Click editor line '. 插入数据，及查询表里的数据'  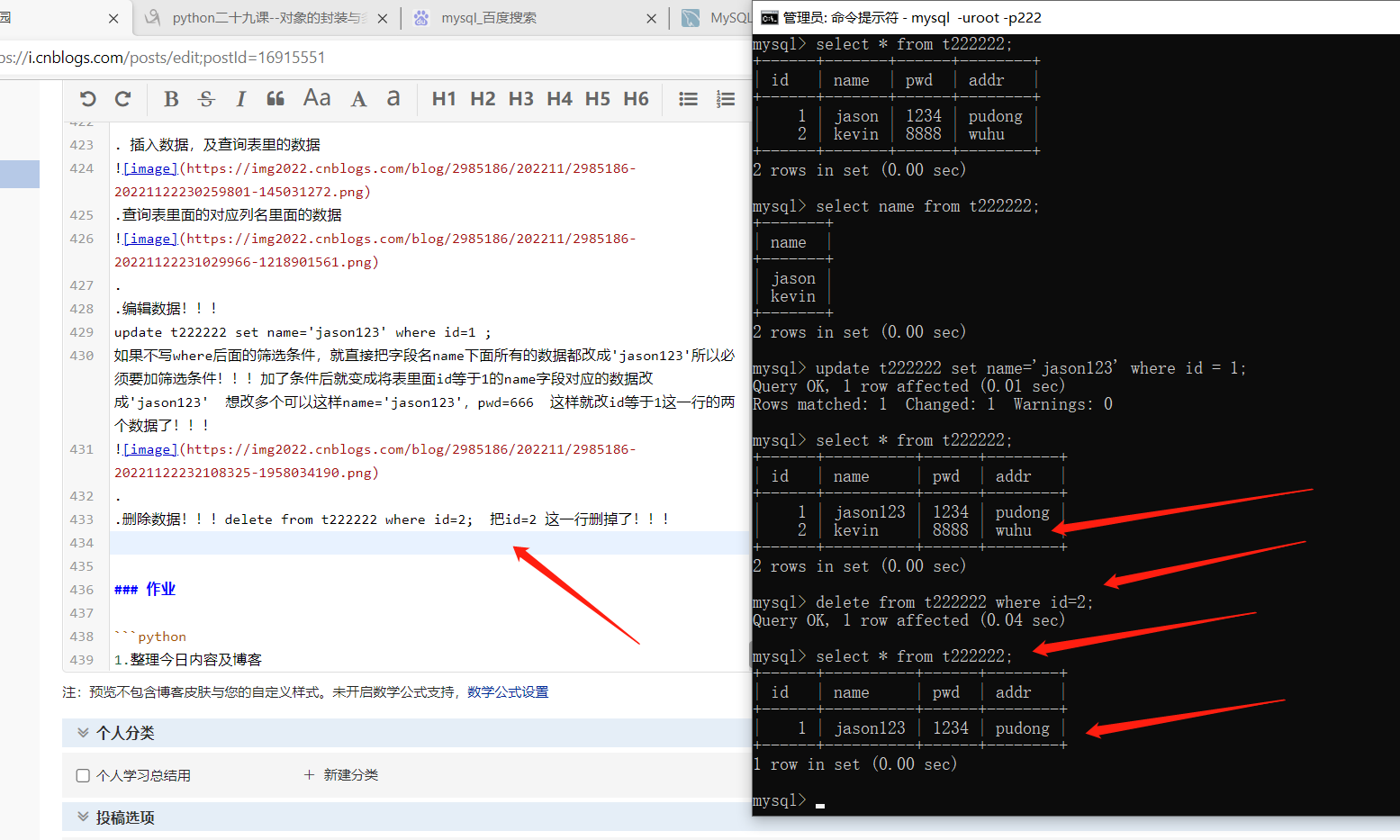pos(218,145)
